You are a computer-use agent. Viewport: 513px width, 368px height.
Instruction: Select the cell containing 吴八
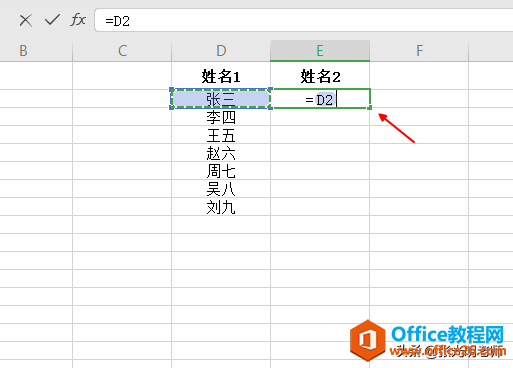point(221,189)
